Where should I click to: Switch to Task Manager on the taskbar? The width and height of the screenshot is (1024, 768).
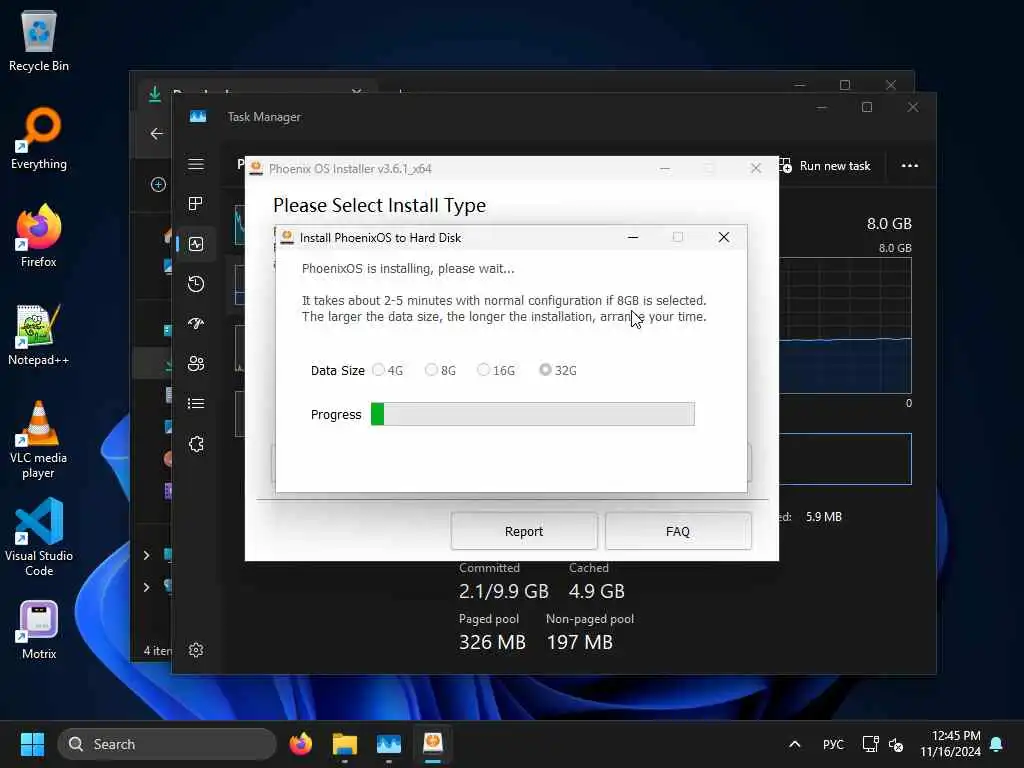pos(389,744)
